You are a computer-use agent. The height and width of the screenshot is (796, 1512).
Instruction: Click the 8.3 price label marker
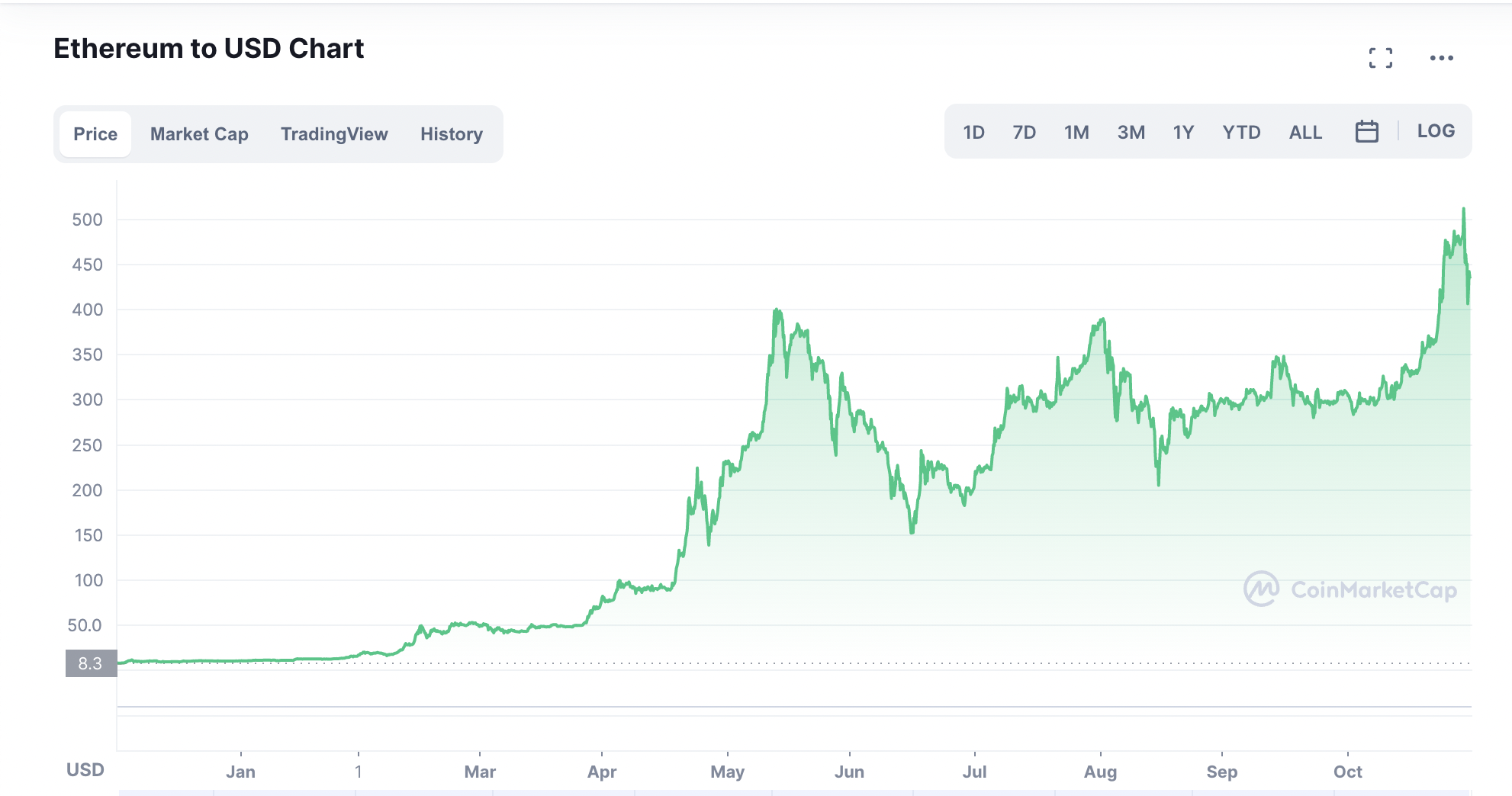pos(91,663)
